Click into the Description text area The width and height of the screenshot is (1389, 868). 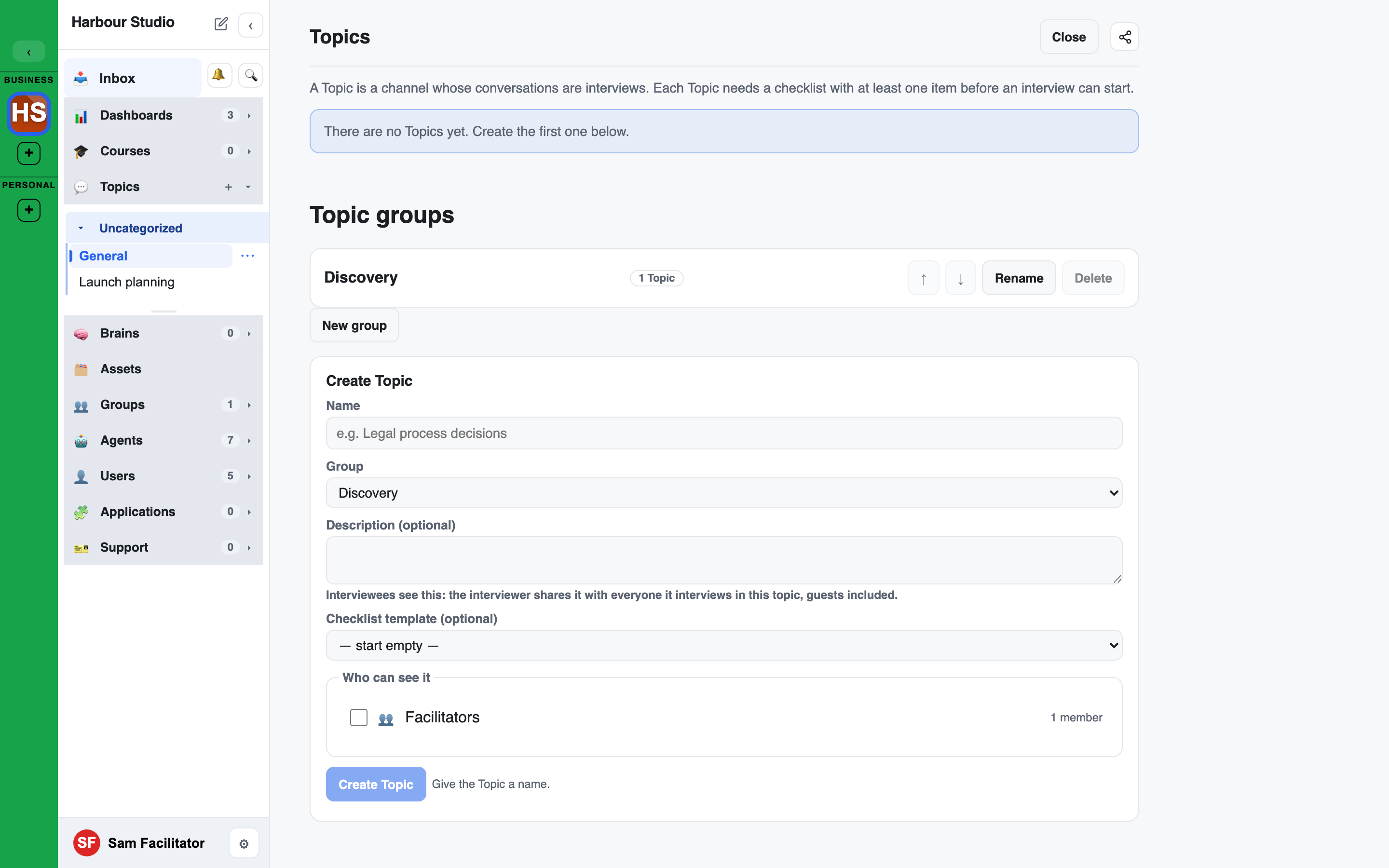click(x=724, y=561)
